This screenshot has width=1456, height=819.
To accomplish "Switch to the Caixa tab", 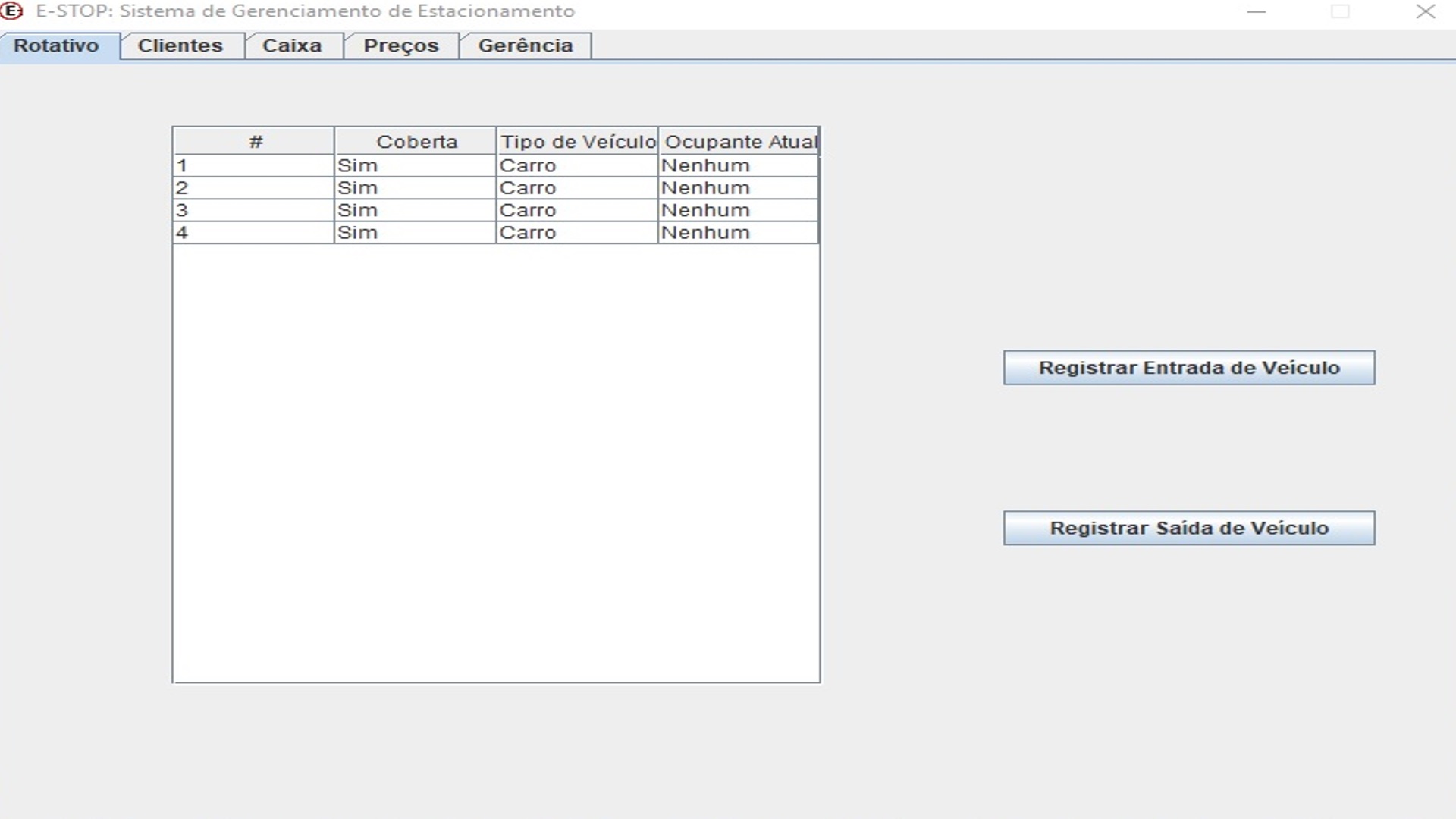I will click(293, 45).
